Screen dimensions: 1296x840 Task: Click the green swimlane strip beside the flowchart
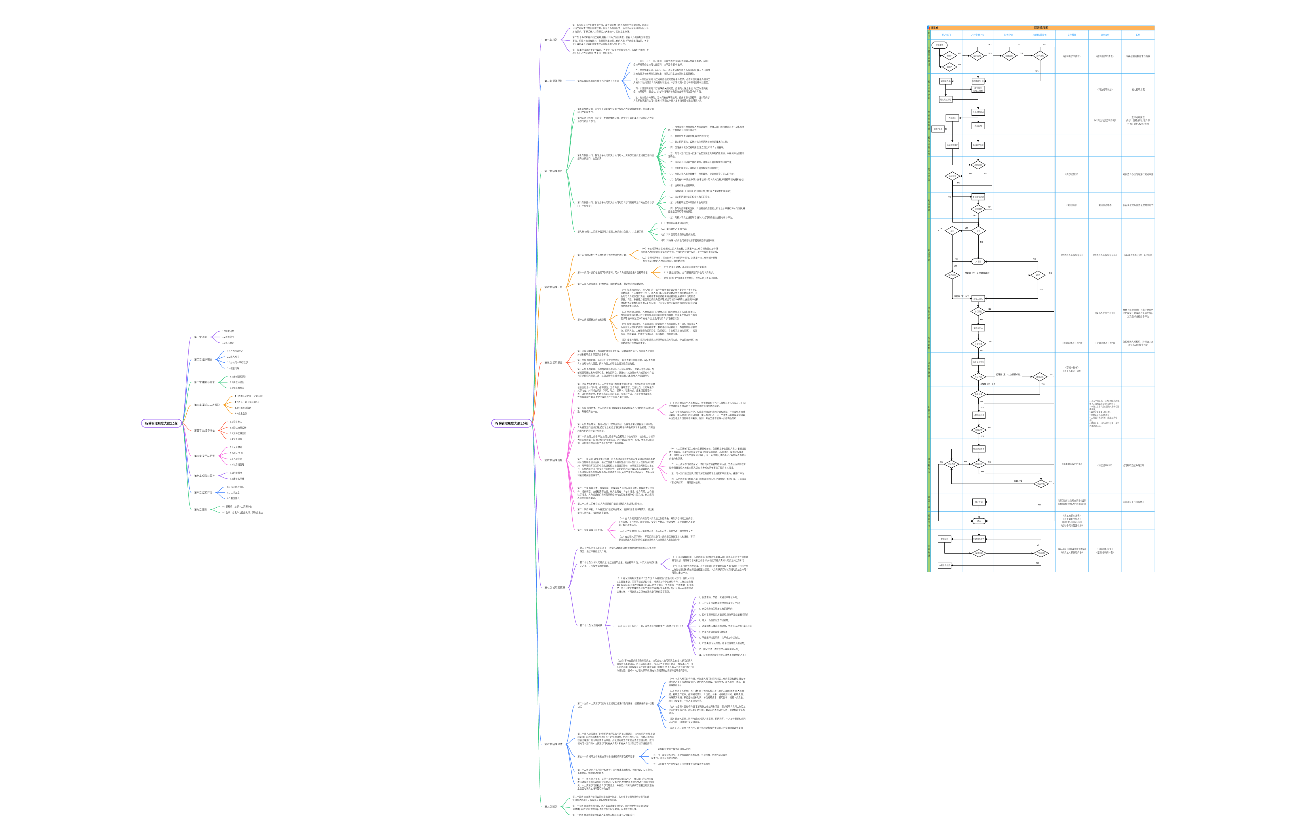pos(929,300)
